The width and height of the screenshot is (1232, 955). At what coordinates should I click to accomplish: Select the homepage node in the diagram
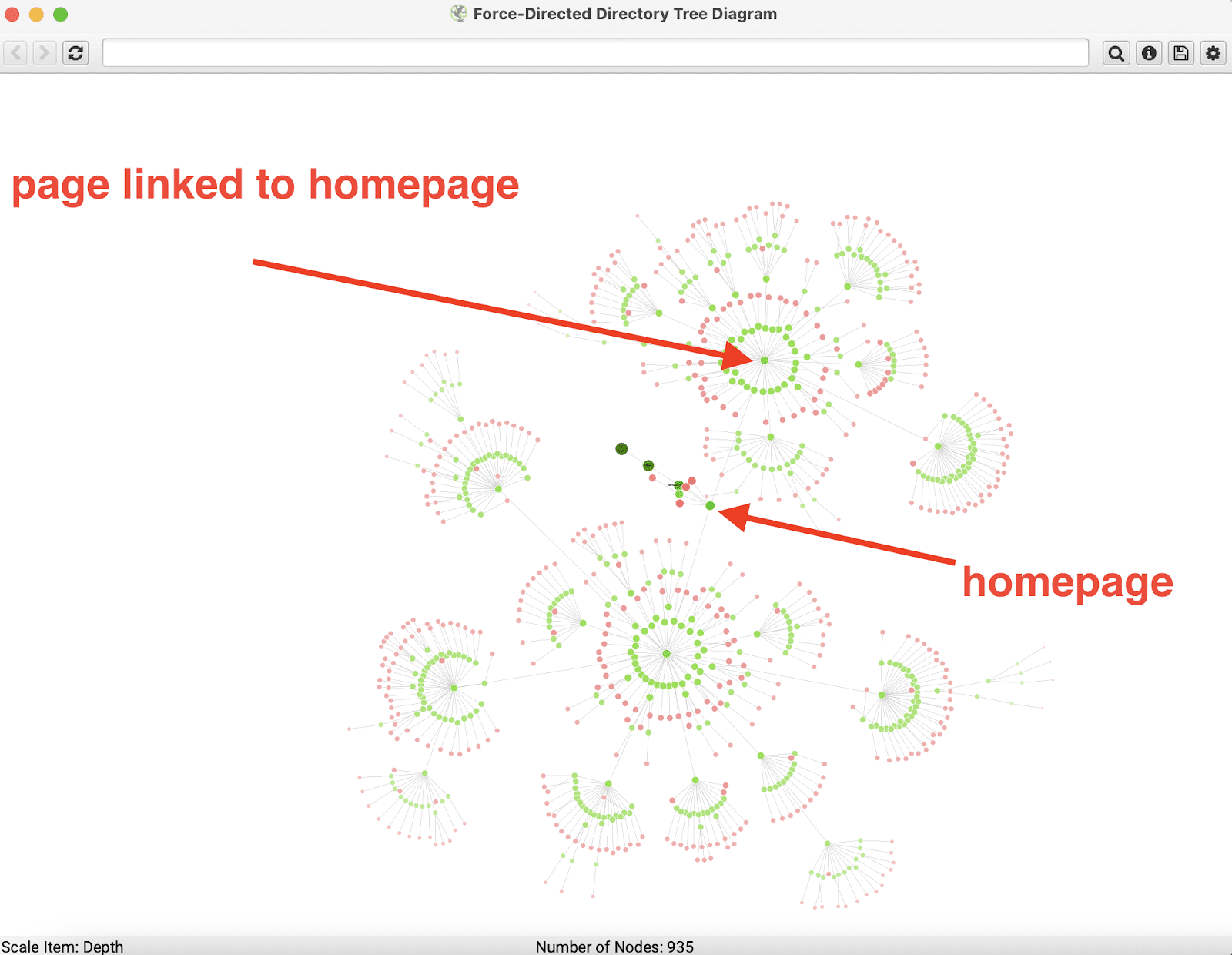tap(710, 506)
